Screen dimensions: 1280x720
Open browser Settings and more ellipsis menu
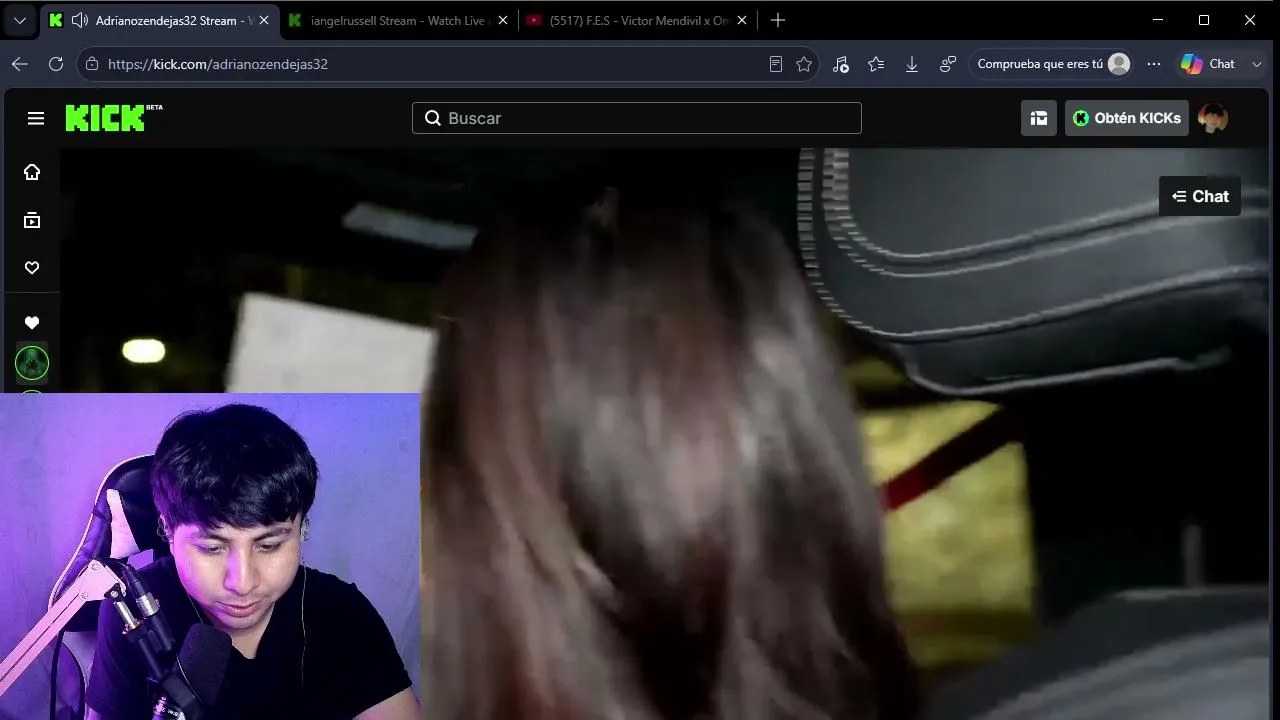(x=1154, y=64)
